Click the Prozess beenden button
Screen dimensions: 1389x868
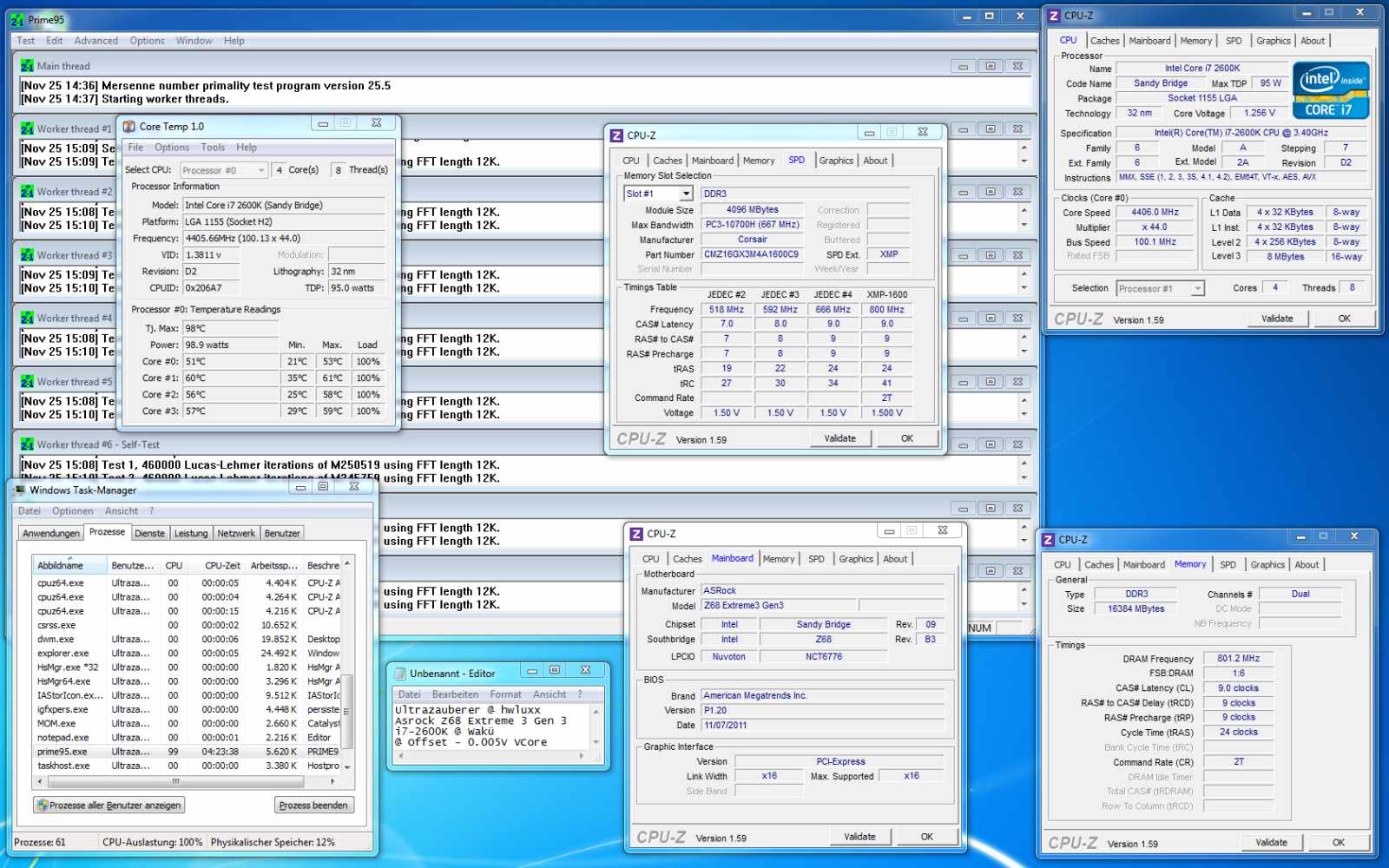[x=313, y=806]
